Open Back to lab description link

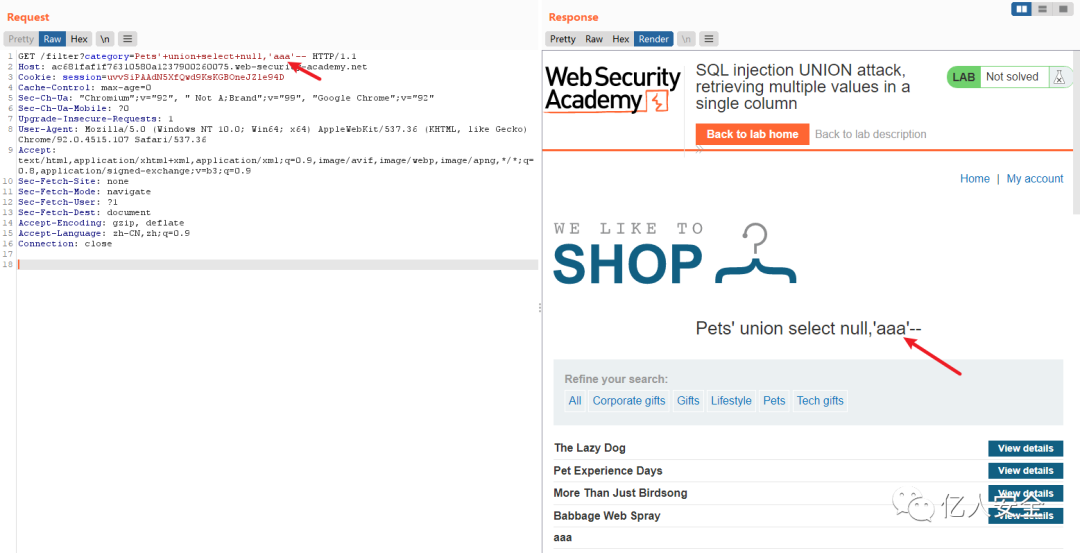pyautogui.click(x=871, y=134)
